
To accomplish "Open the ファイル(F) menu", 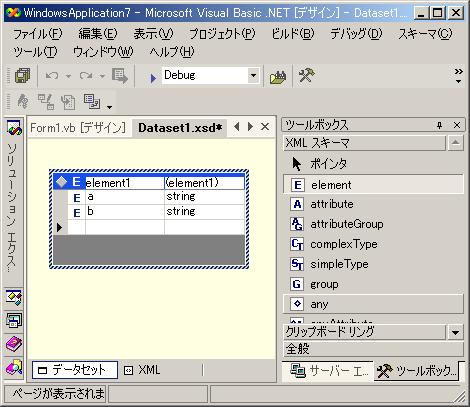I will click(x=38, y=34).
